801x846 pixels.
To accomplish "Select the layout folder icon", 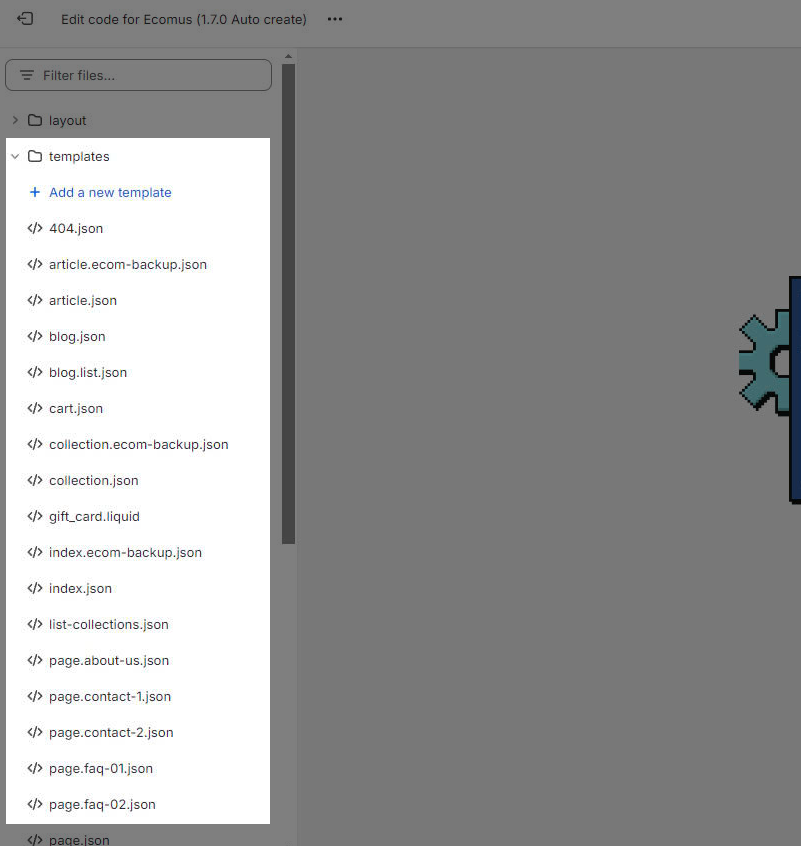I will (35, 120).
